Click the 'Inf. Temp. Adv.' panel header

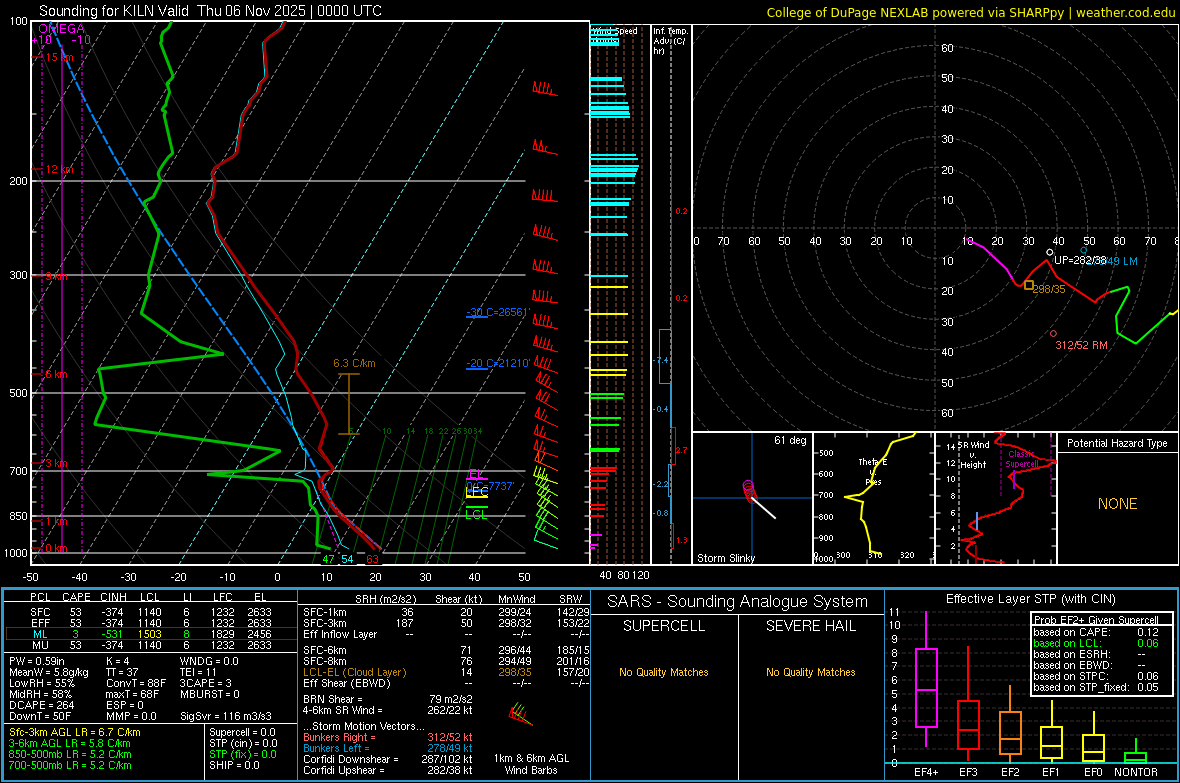click(670, 41)
